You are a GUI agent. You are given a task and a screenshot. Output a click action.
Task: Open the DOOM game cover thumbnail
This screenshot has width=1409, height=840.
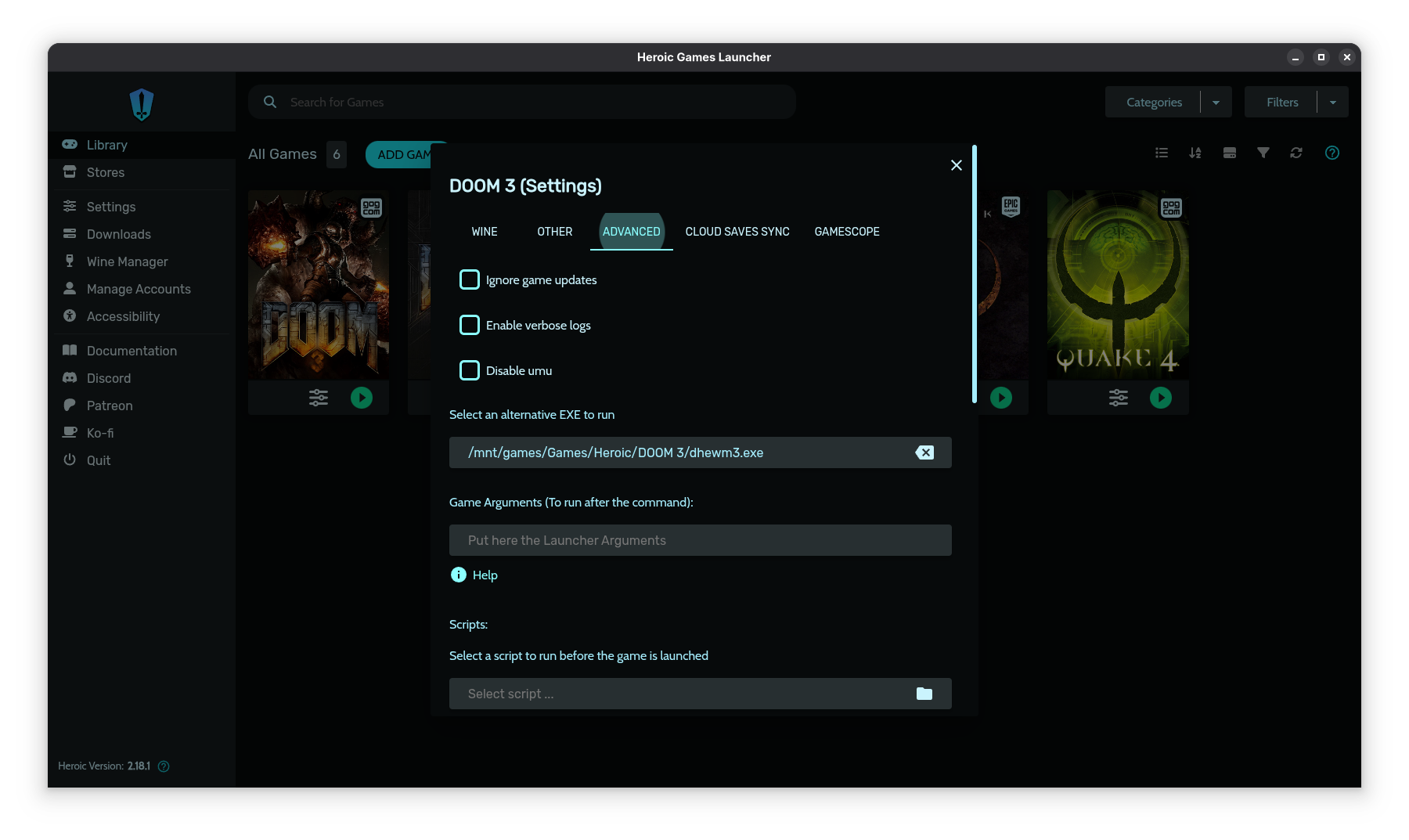click(319, 285)
